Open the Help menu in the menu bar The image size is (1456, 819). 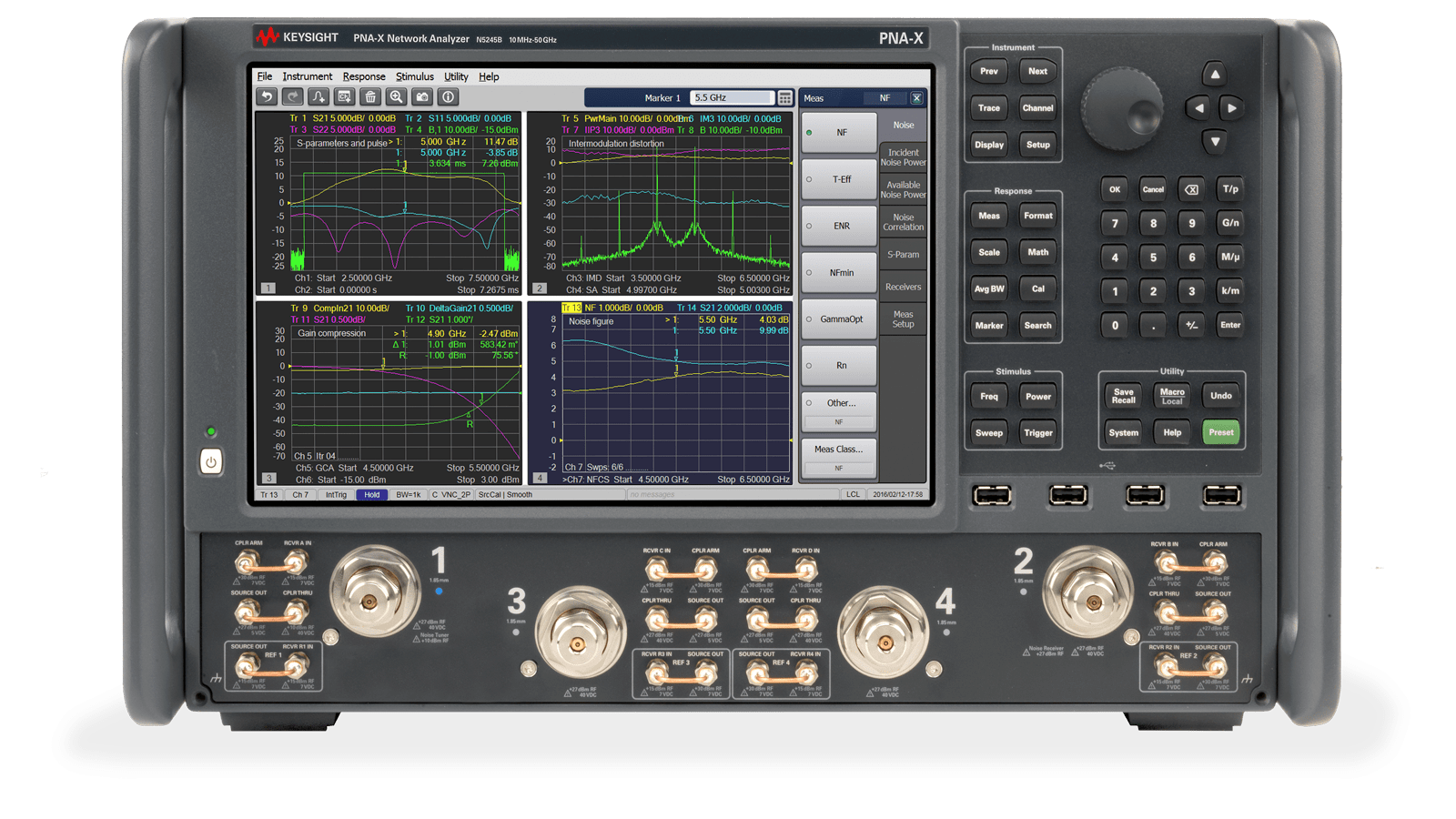point(489,76)
